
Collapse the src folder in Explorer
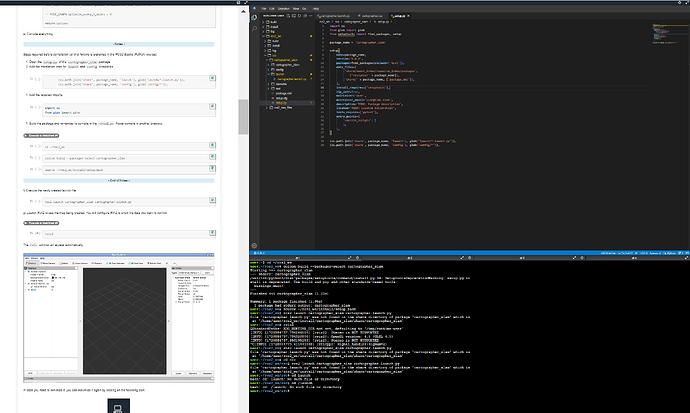[288, 55]
